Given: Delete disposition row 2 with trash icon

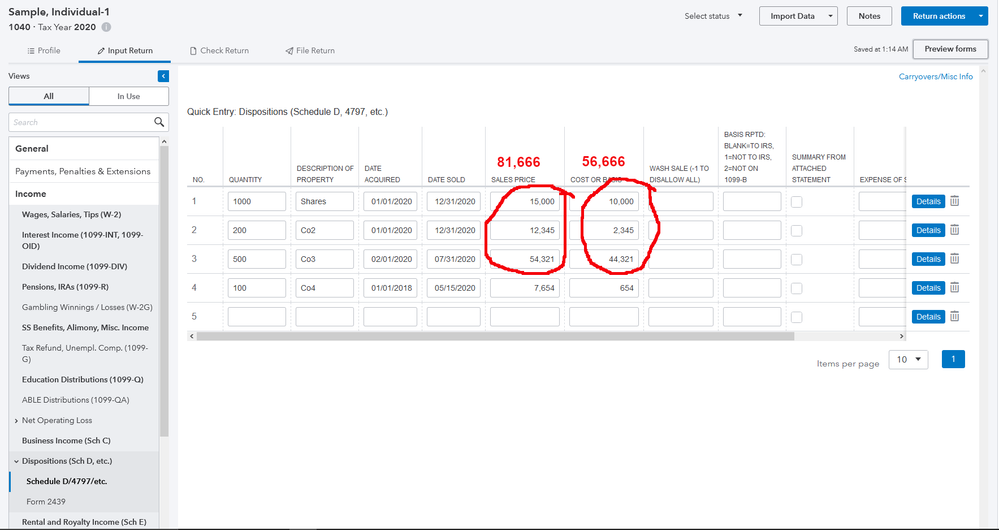Looking at the screenshot, I should 954,230.
